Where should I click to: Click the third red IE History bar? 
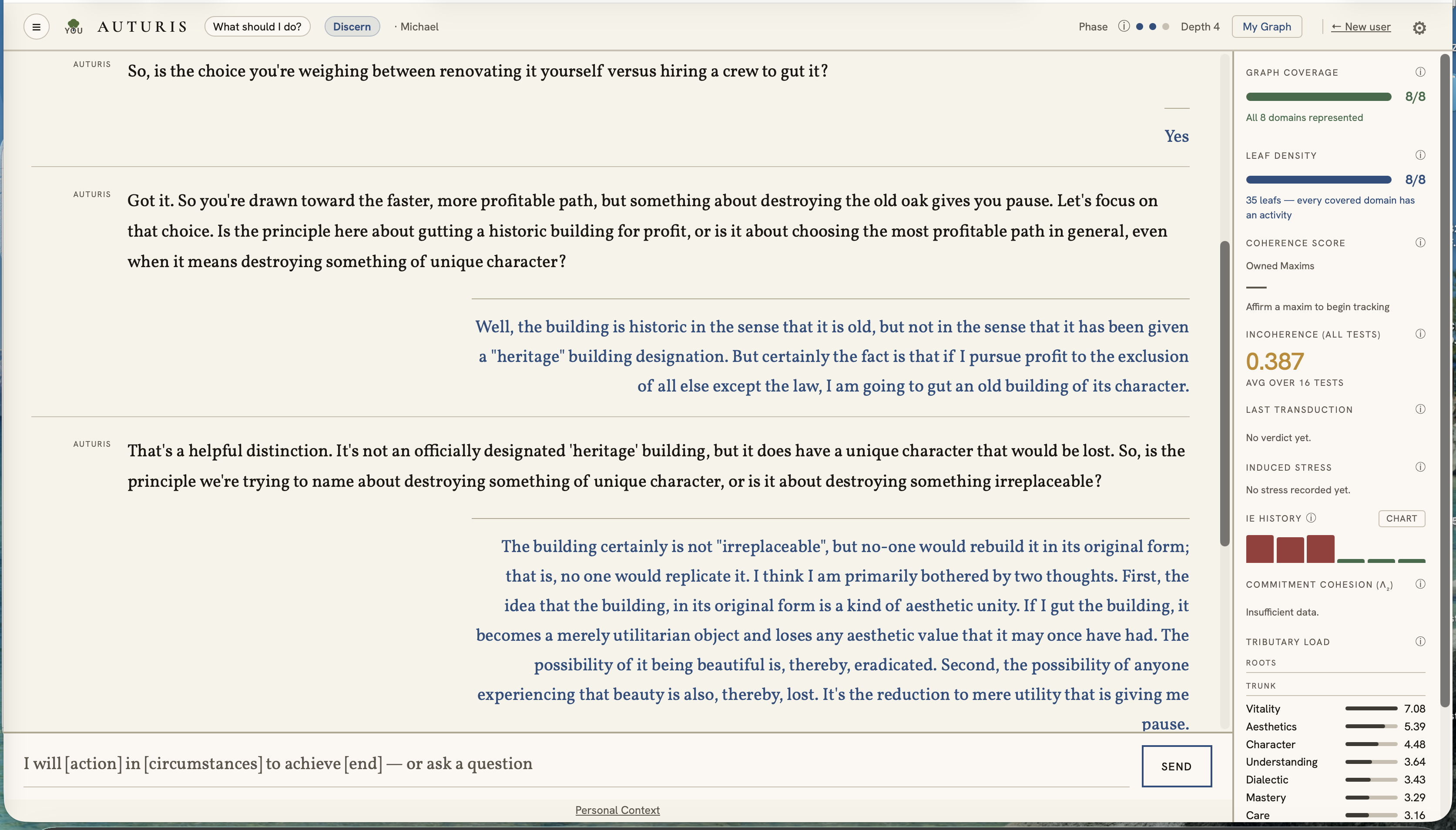tap(1320, 549)
